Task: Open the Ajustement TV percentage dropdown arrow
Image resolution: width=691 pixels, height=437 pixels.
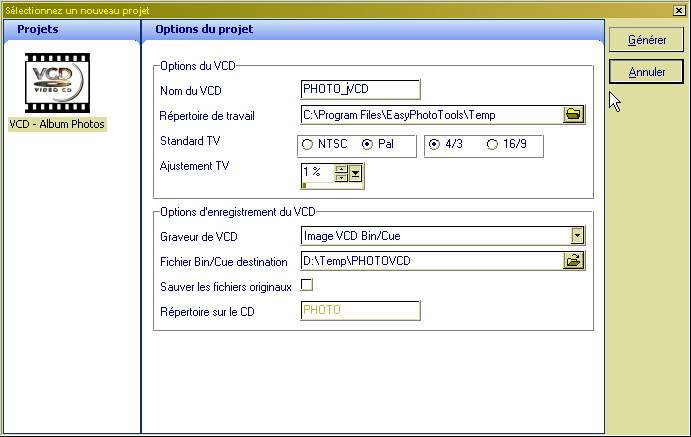Action: tap(357, 174)
